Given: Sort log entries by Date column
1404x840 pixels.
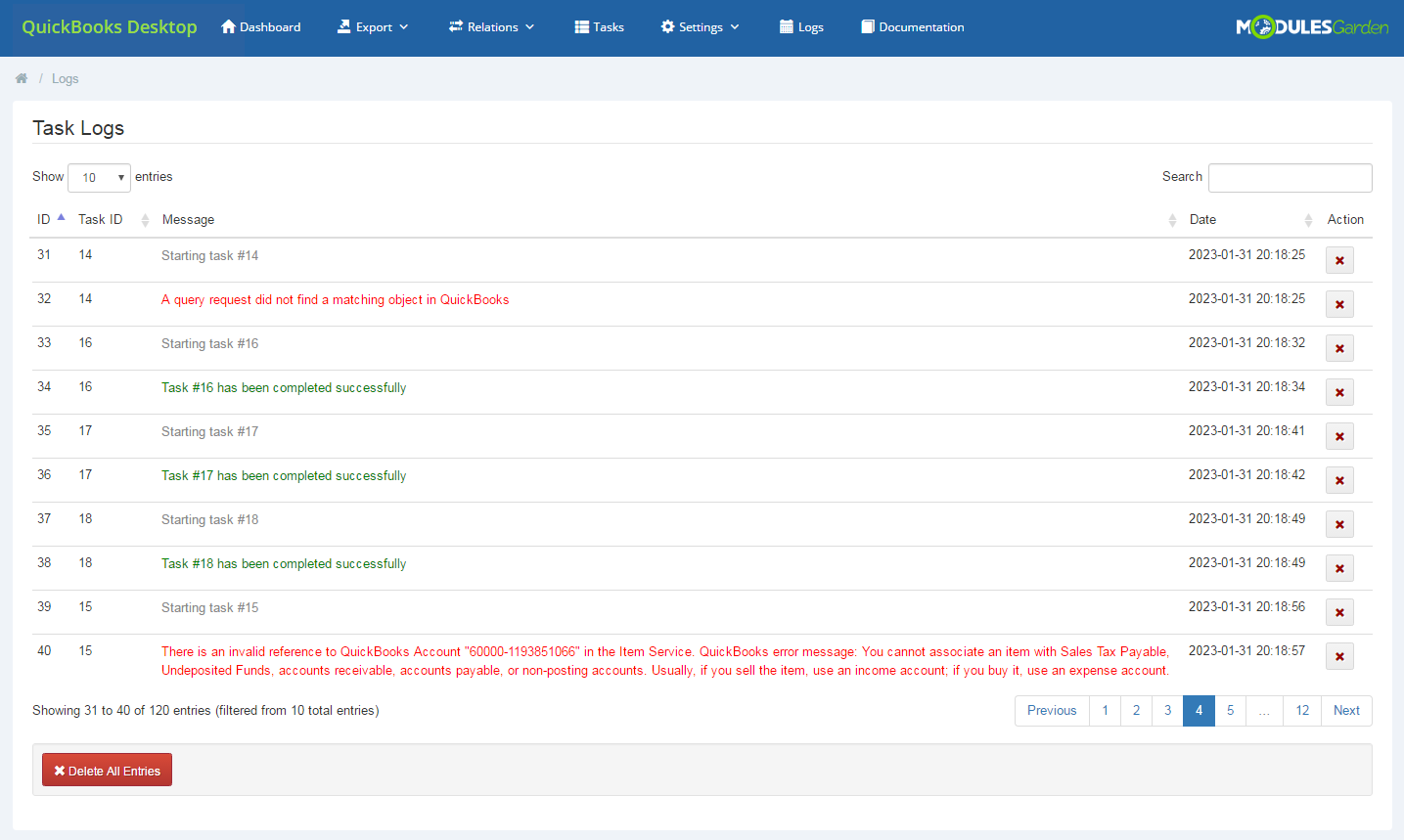Looking at the screenshot, I should click(x=1202, y=219).
